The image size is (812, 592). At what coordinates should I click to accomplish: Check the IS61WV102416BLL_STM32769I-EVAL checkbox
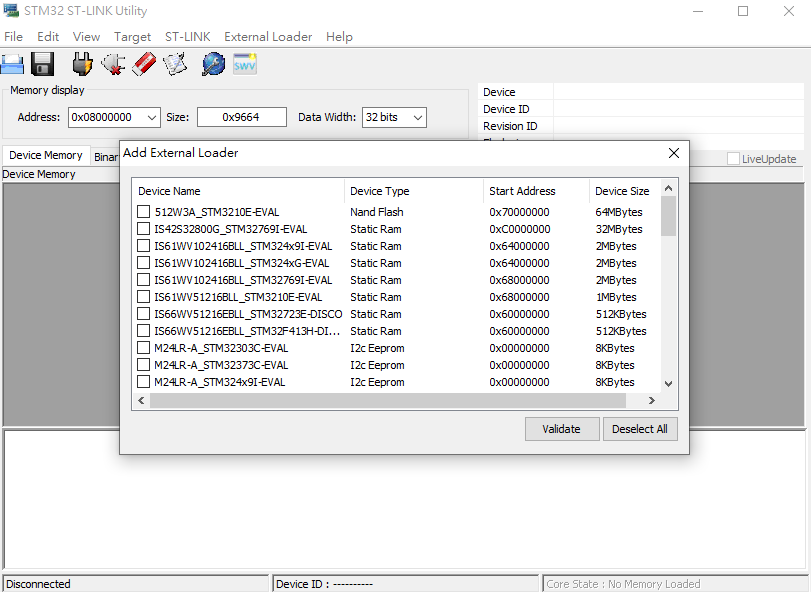143,280
